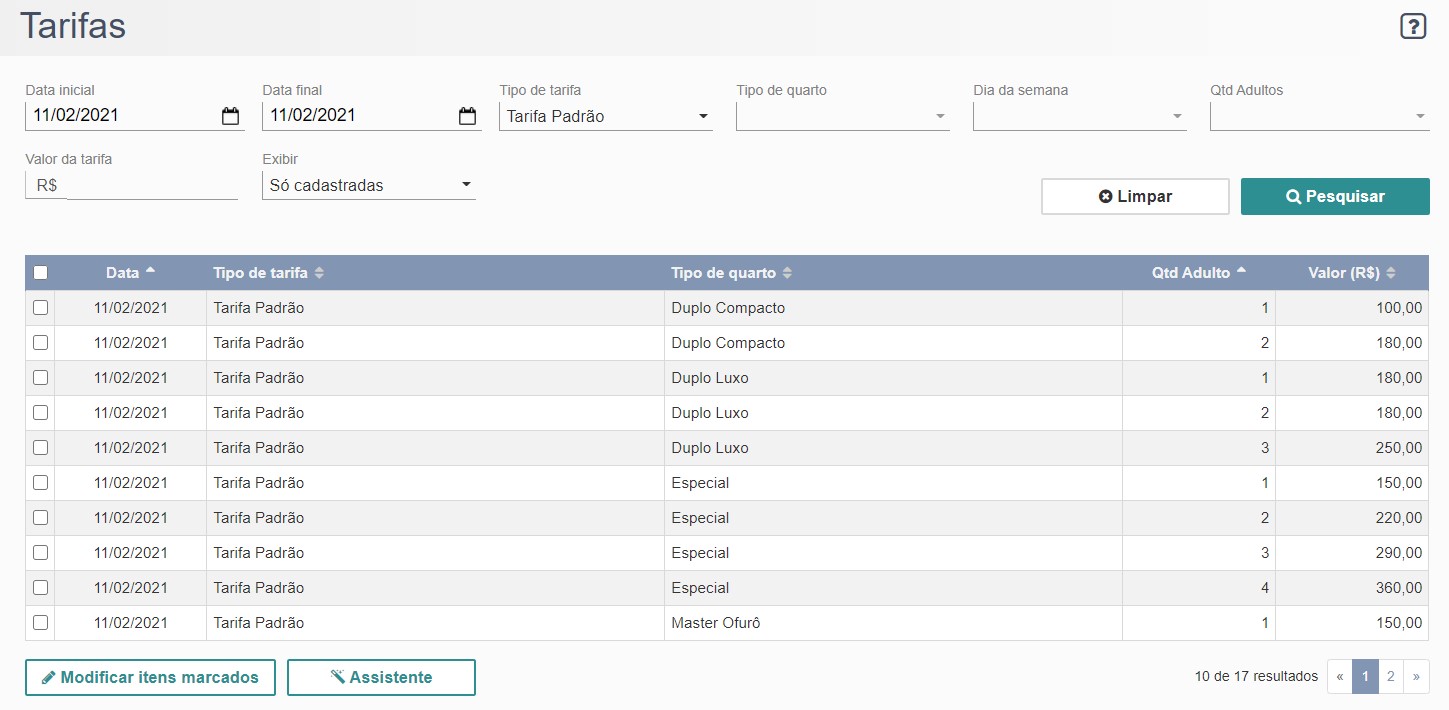
Task: Sort table by Tipo de quarto
Action: tap(787, 273)
